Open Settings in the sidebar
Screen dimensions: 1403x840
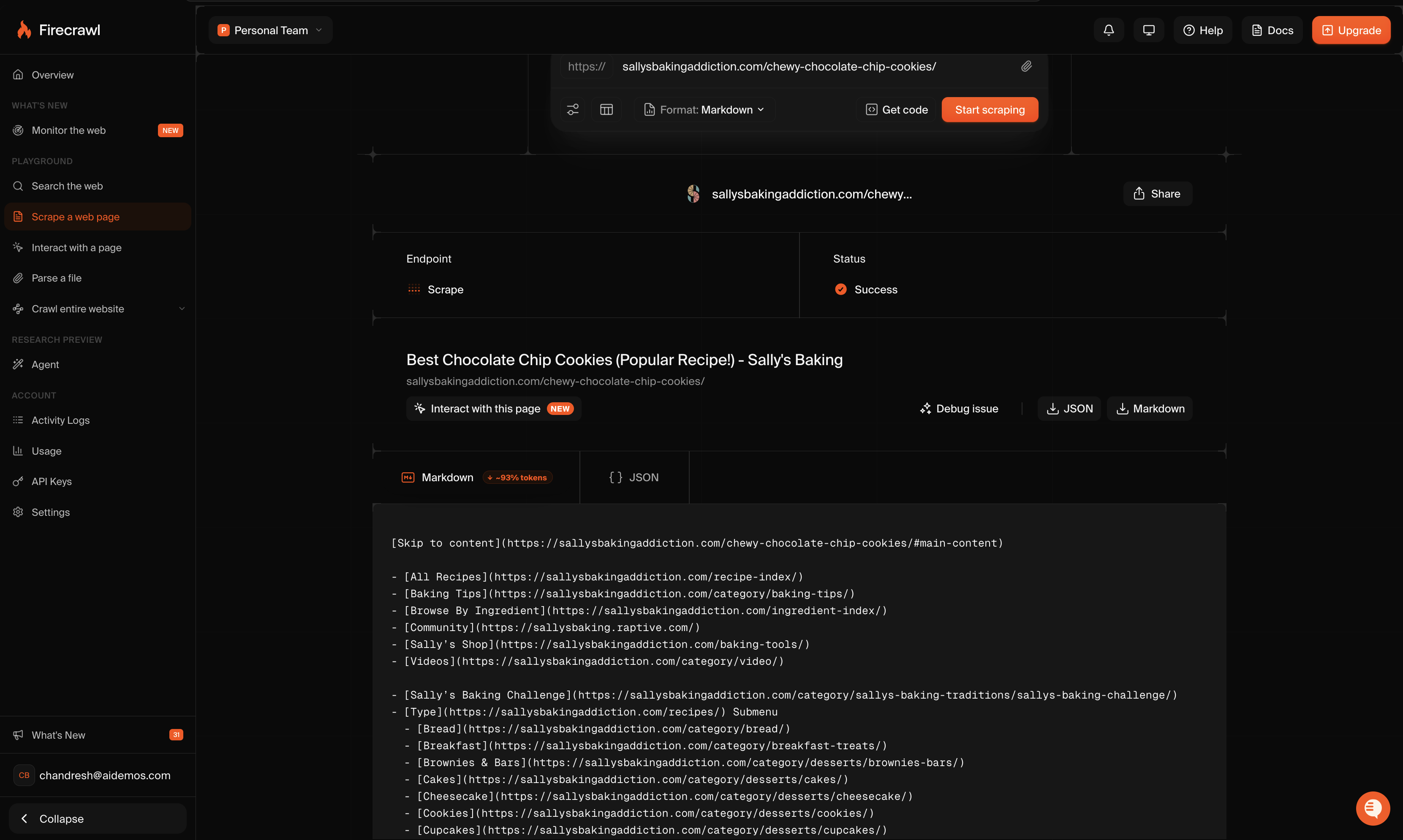pos(98,512)
